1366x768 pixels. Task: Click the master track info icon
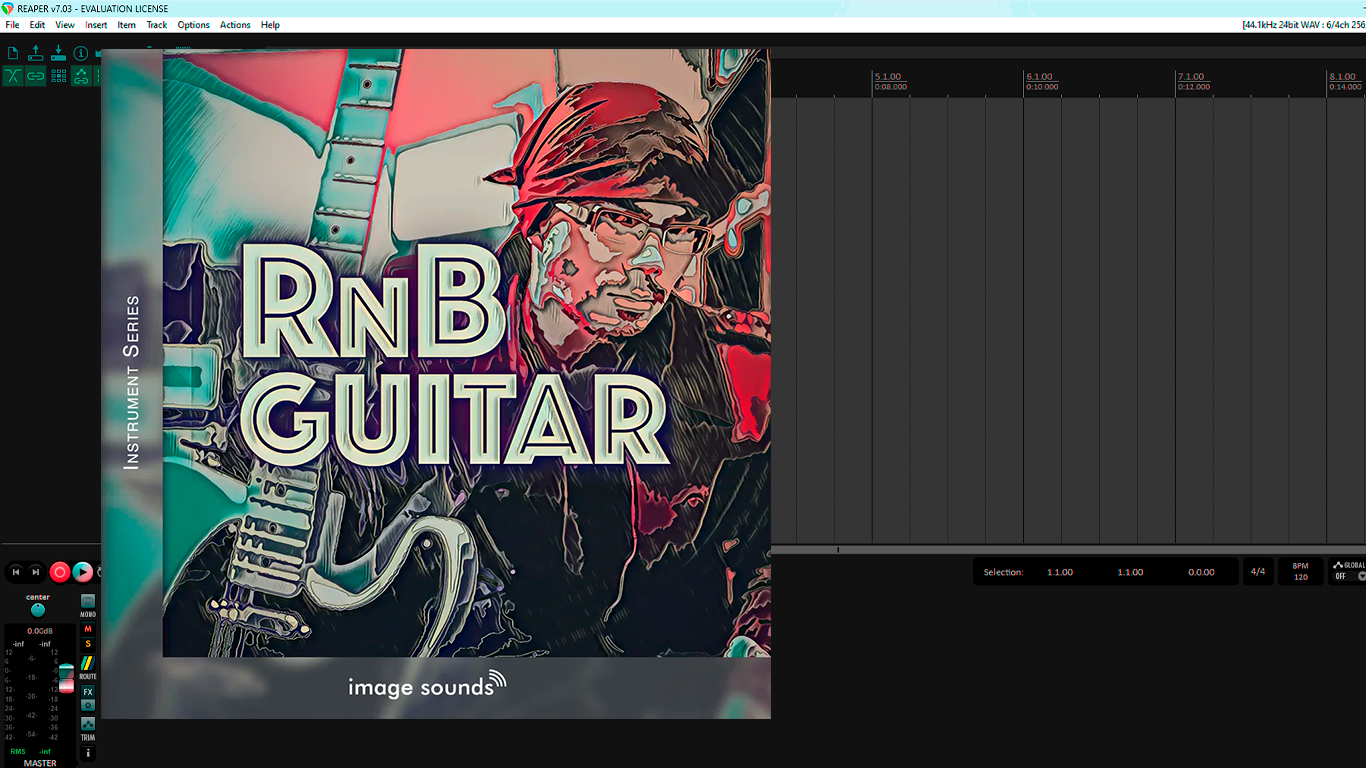point(88,753)
